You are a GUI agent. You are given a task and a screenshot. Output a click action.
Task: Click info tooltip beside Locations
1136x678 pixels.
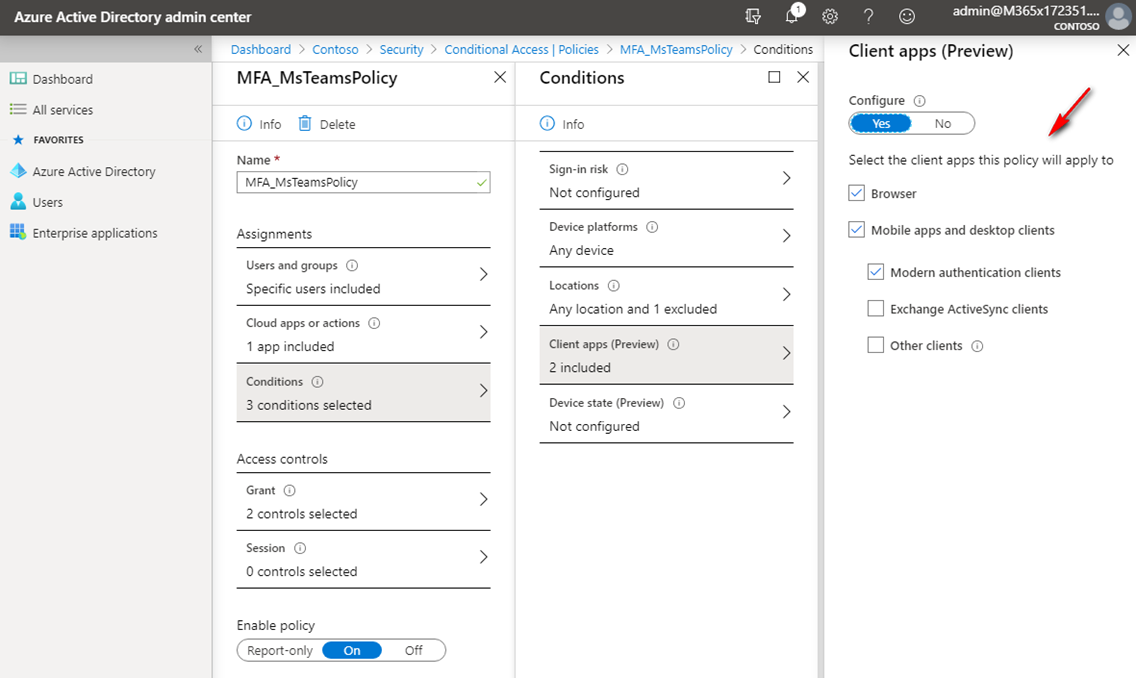pyautogui.click(x=614, y=285)
